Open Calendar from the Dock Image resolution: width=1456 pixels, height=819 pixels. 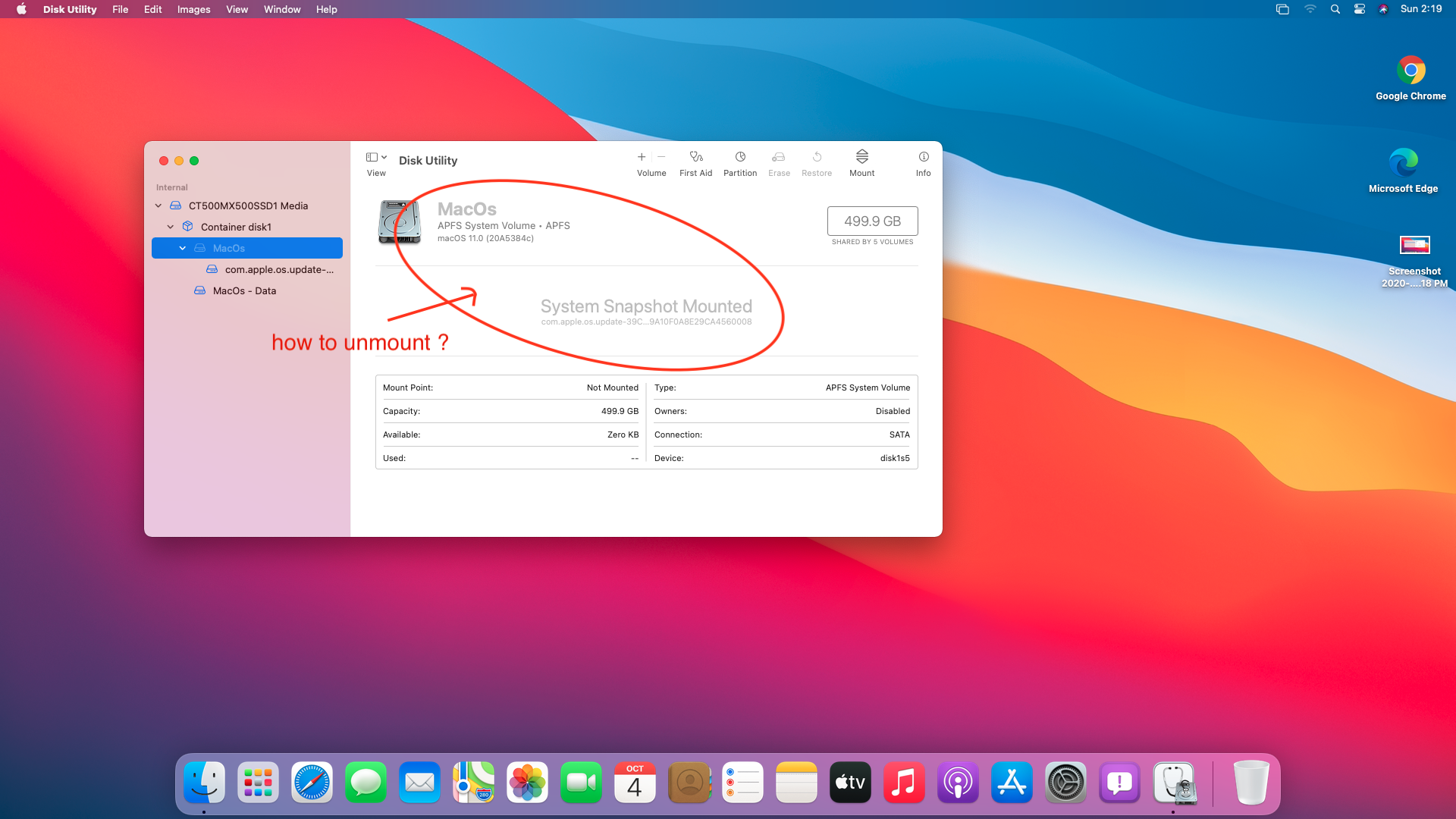pos(635,783)
